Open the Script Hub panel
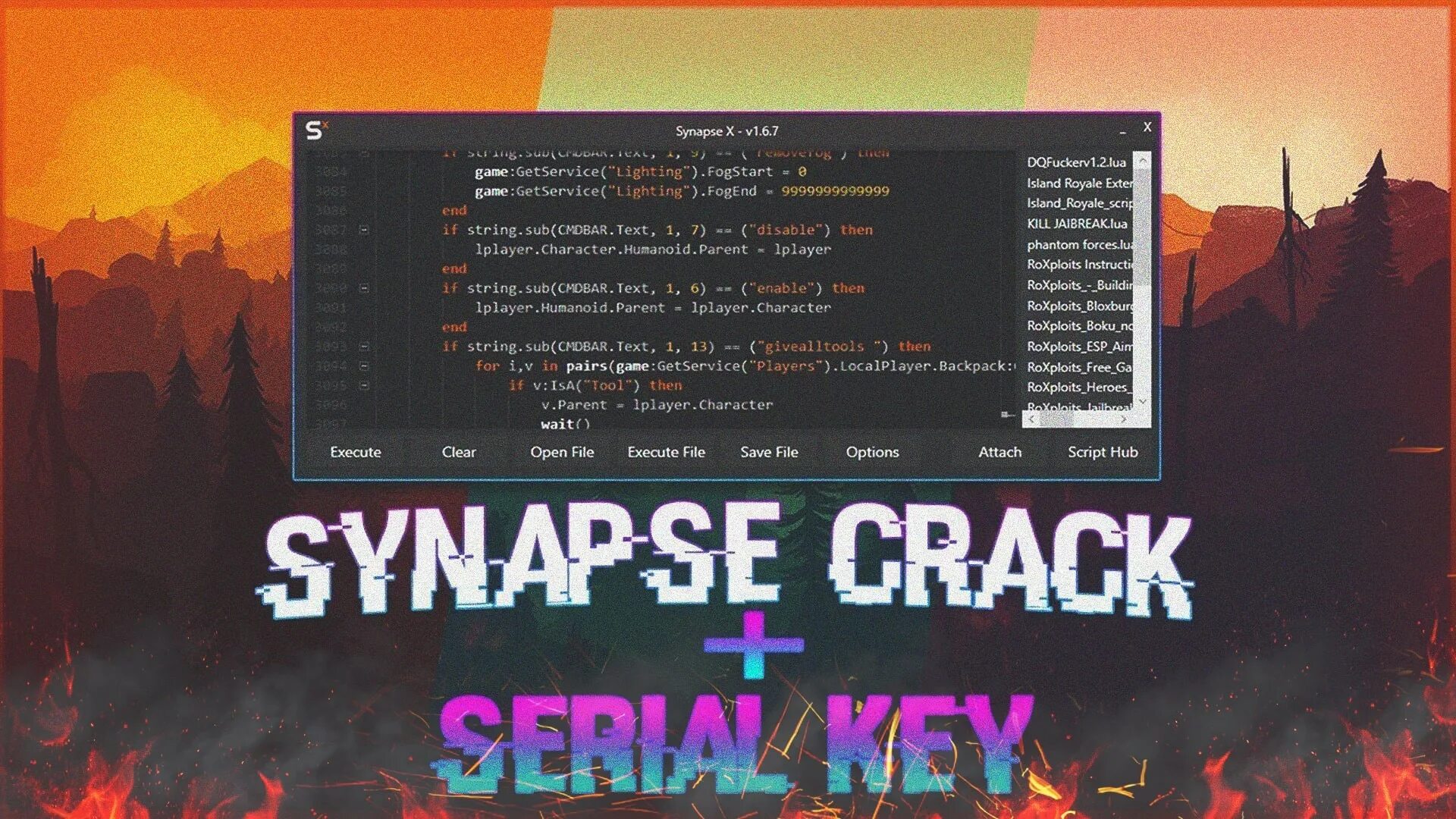The height and width of the screenshot is (819, 1456). tap(1100, 452)
